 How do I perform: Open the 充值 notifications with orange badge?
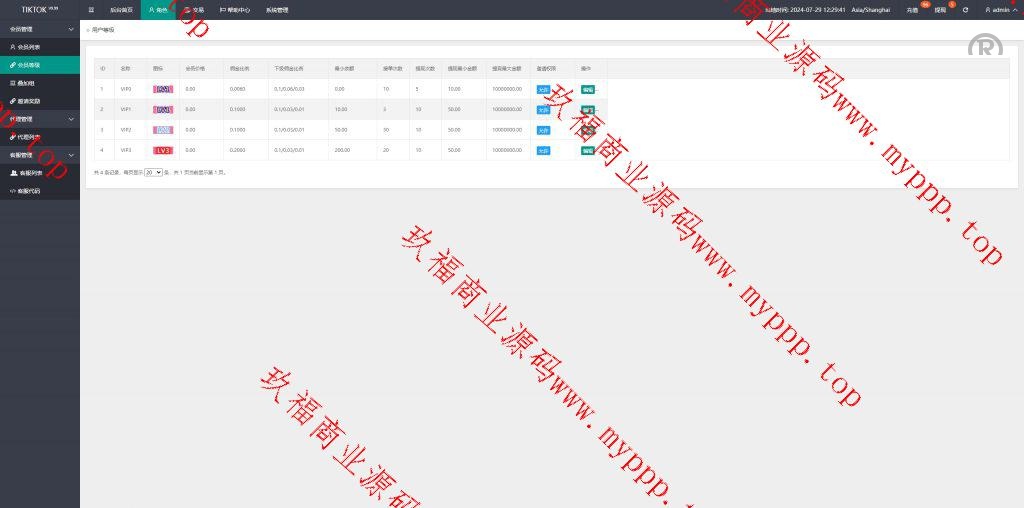[x=912, y=9]
